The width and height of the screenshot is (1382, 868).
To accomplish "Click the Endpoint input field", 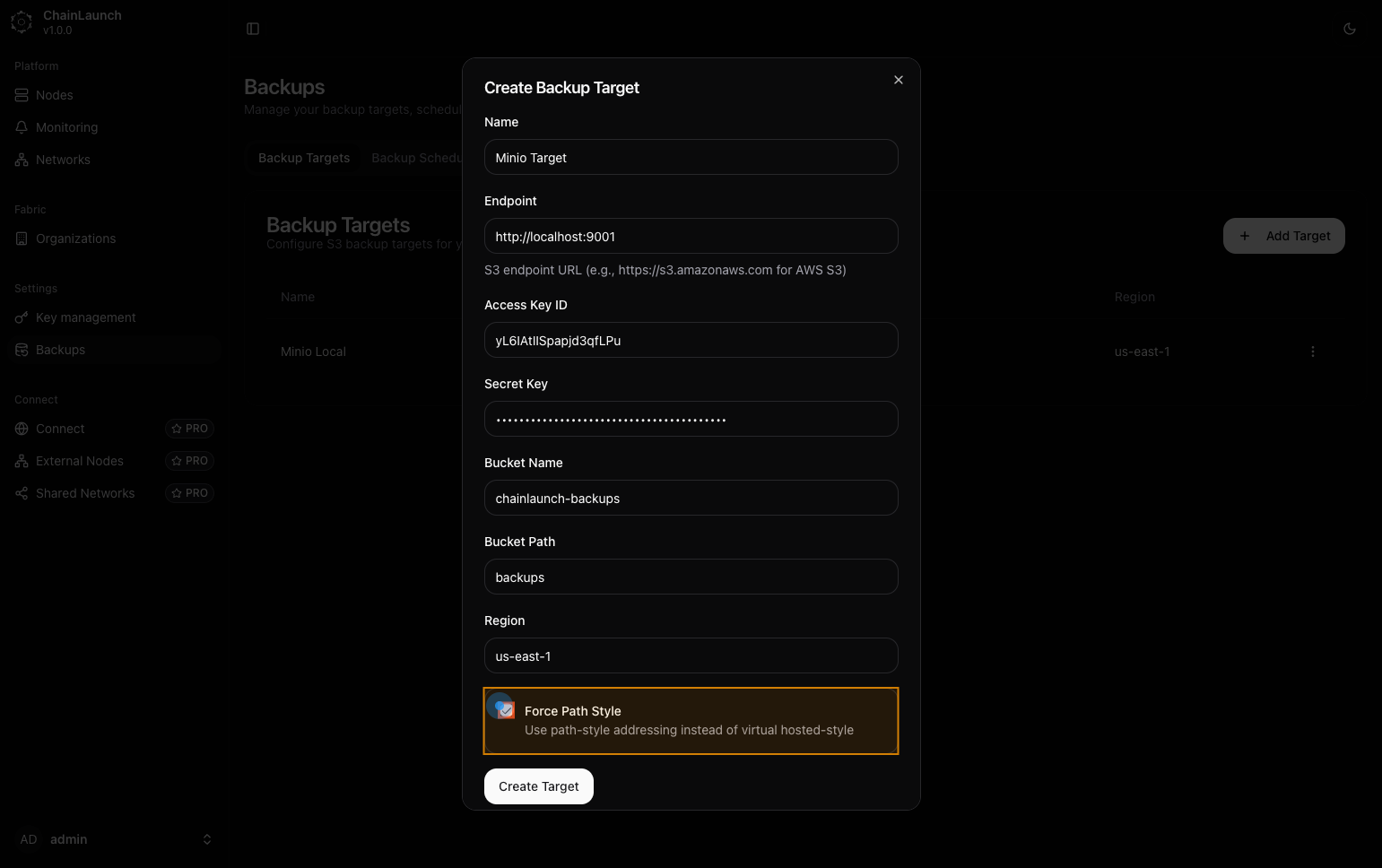I will (x=691, y=237).
